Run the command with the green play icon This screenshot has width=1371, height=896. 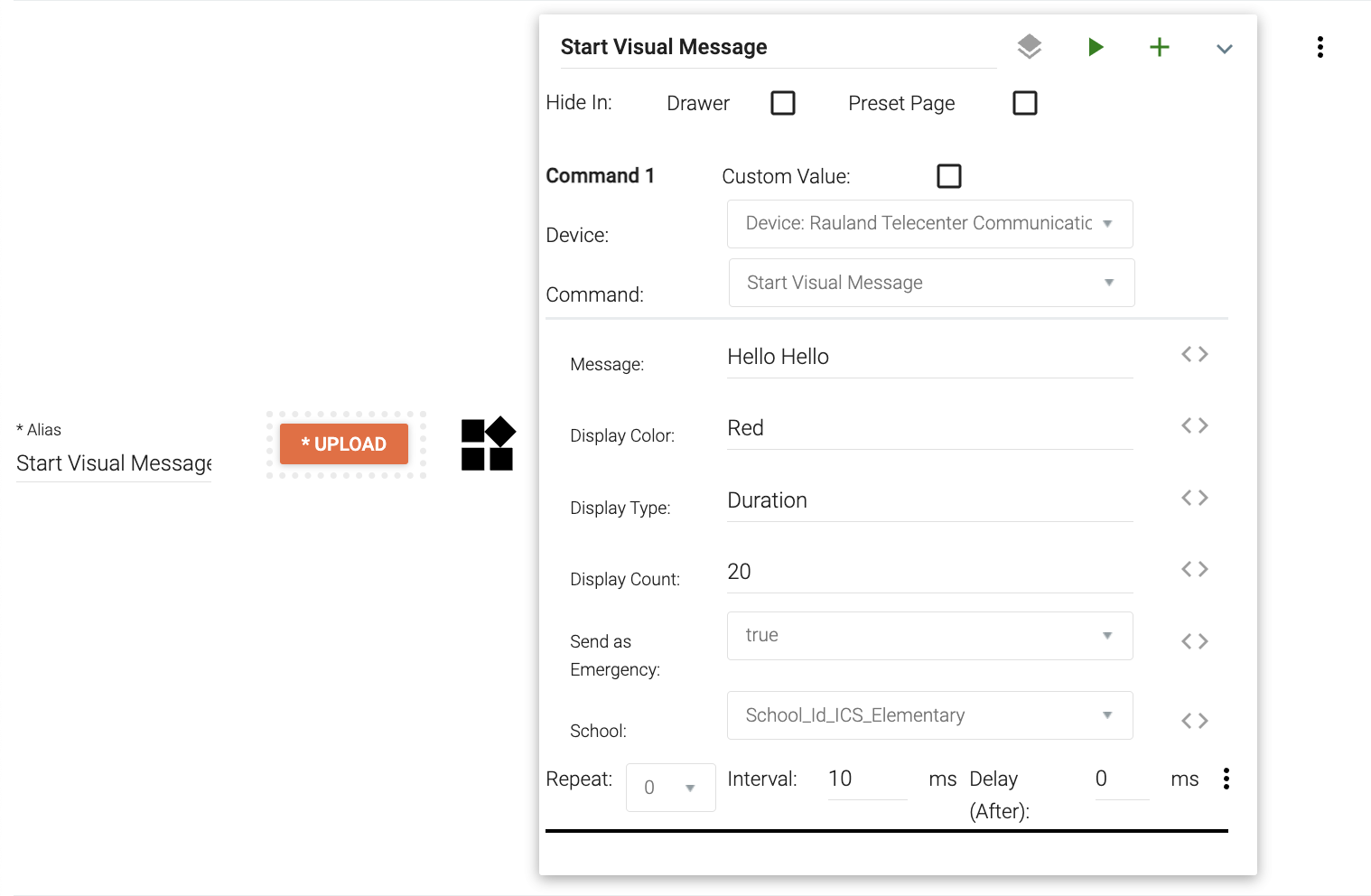(x=1095, y=47)
